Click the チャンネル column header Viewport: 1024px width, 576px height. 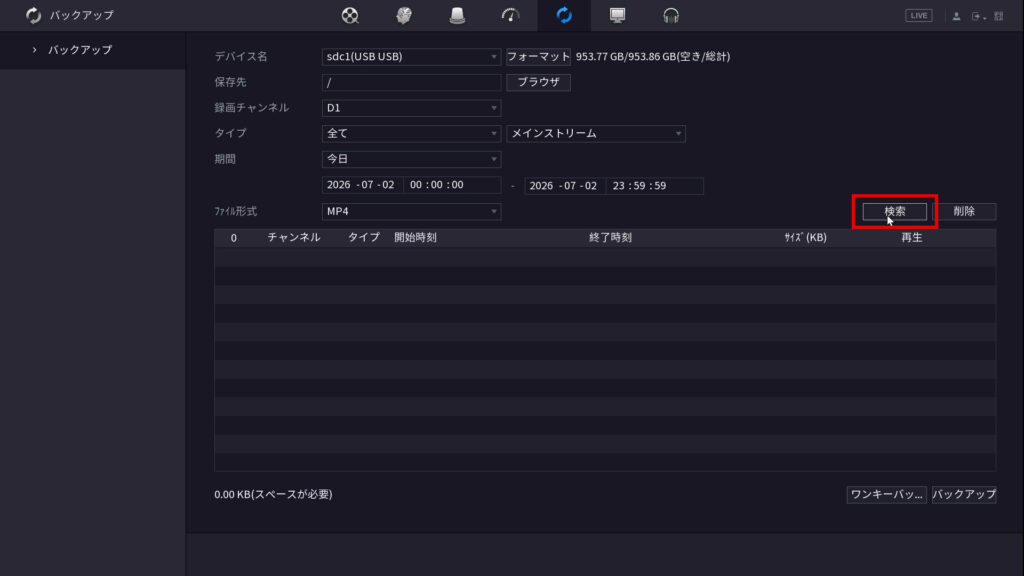[294, 237]
